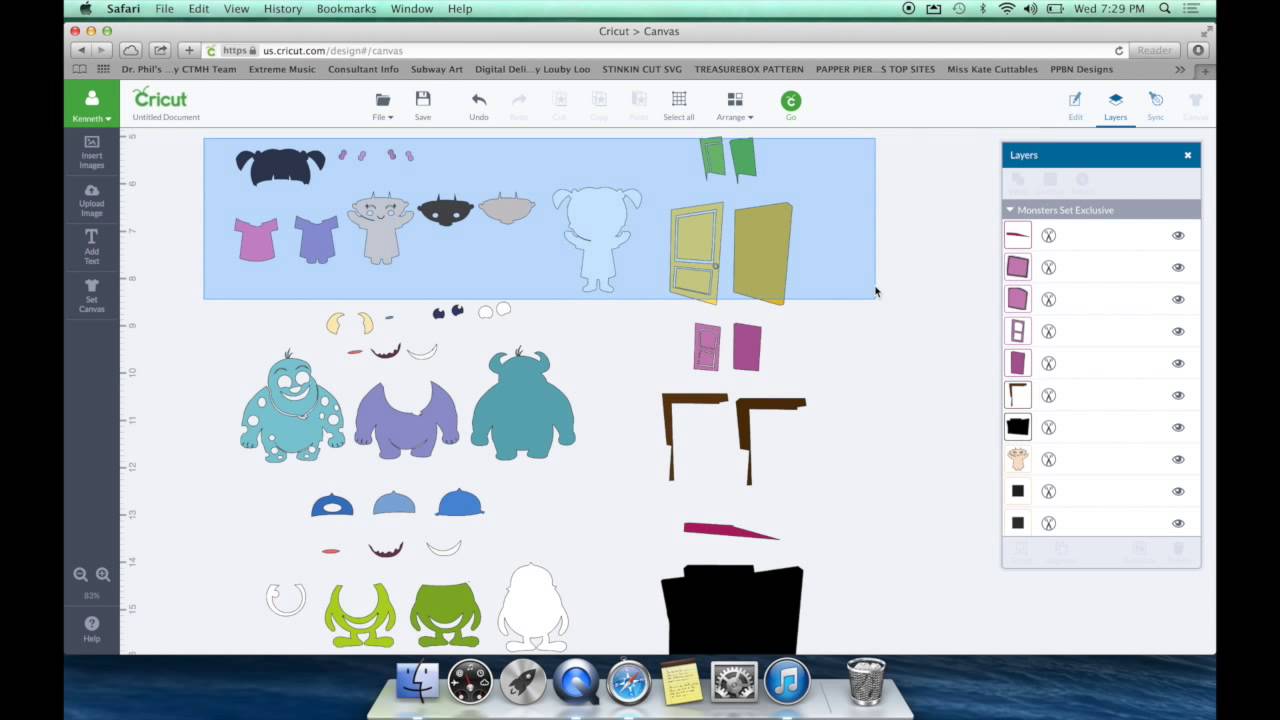Select the brown frame layer thumbnail
1280x720 pixels.
pyautogui.click(x=1017, y=395)
